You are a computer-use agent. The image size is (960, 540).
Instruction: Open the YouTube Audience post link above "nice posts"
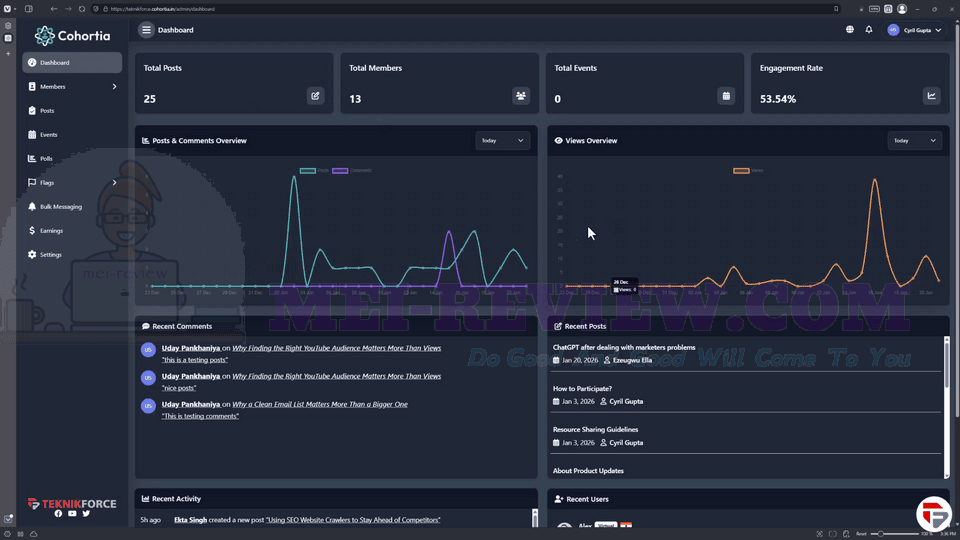point(336,377)
